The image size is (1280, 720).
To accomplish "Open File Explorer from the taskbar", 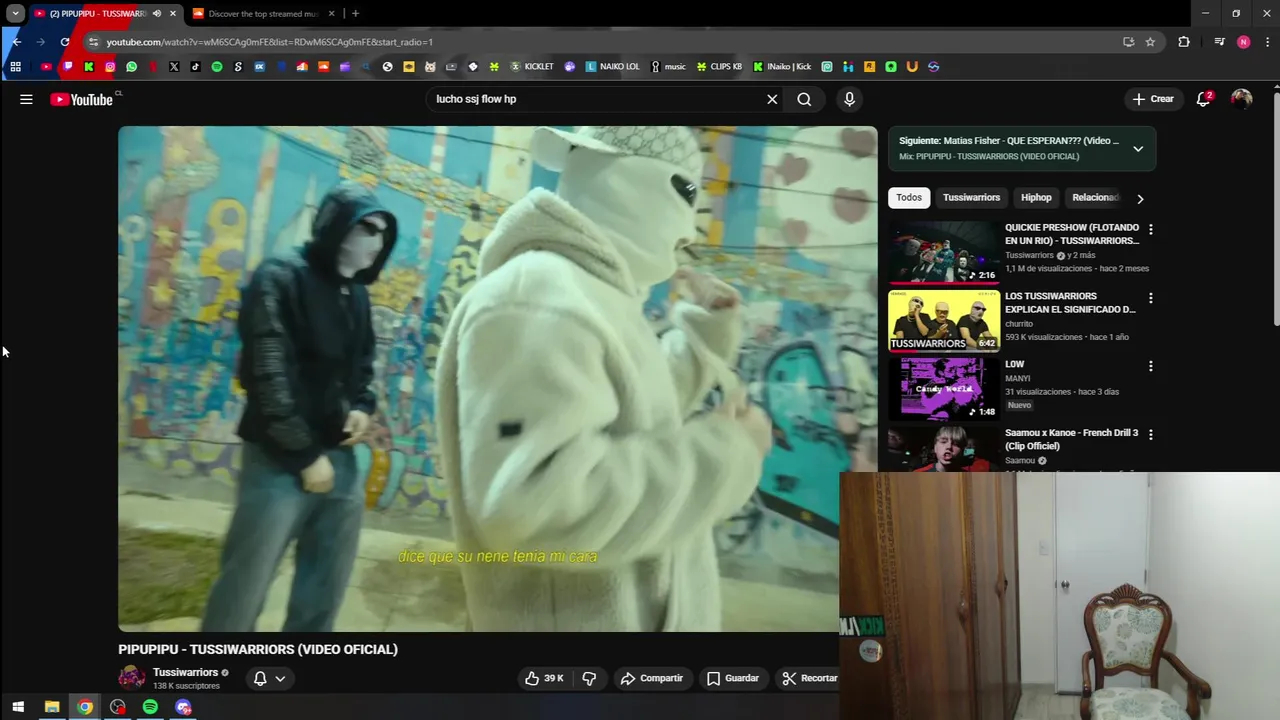I will [51, 707].
